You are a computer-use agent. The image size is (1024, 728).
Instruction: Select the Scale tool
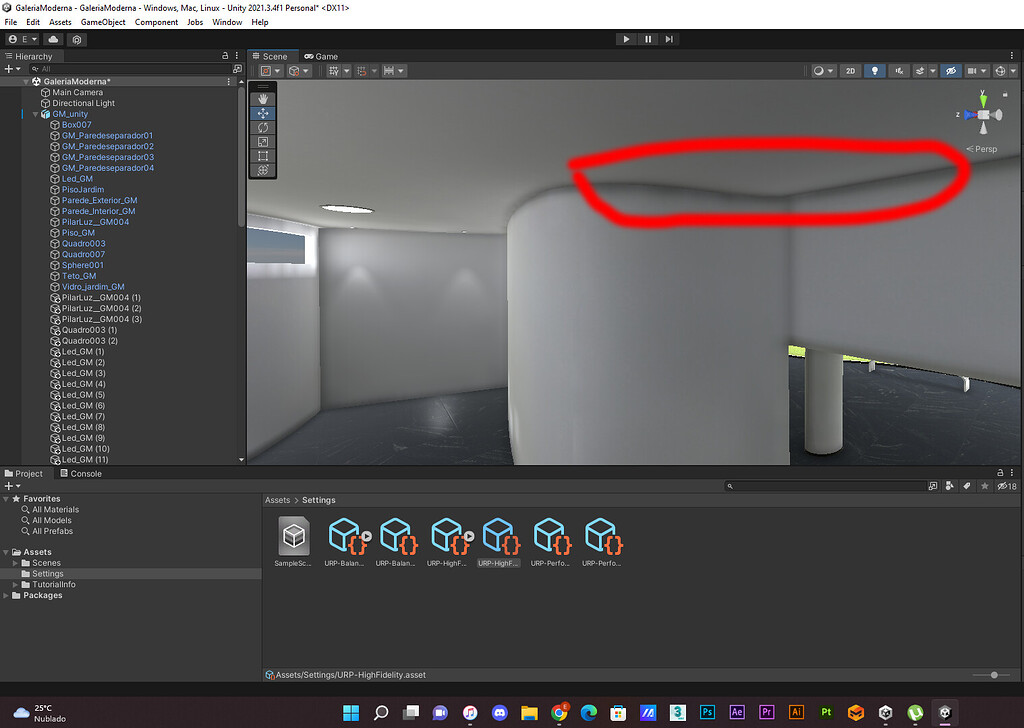pyautogui.click(x=263, y=141)
